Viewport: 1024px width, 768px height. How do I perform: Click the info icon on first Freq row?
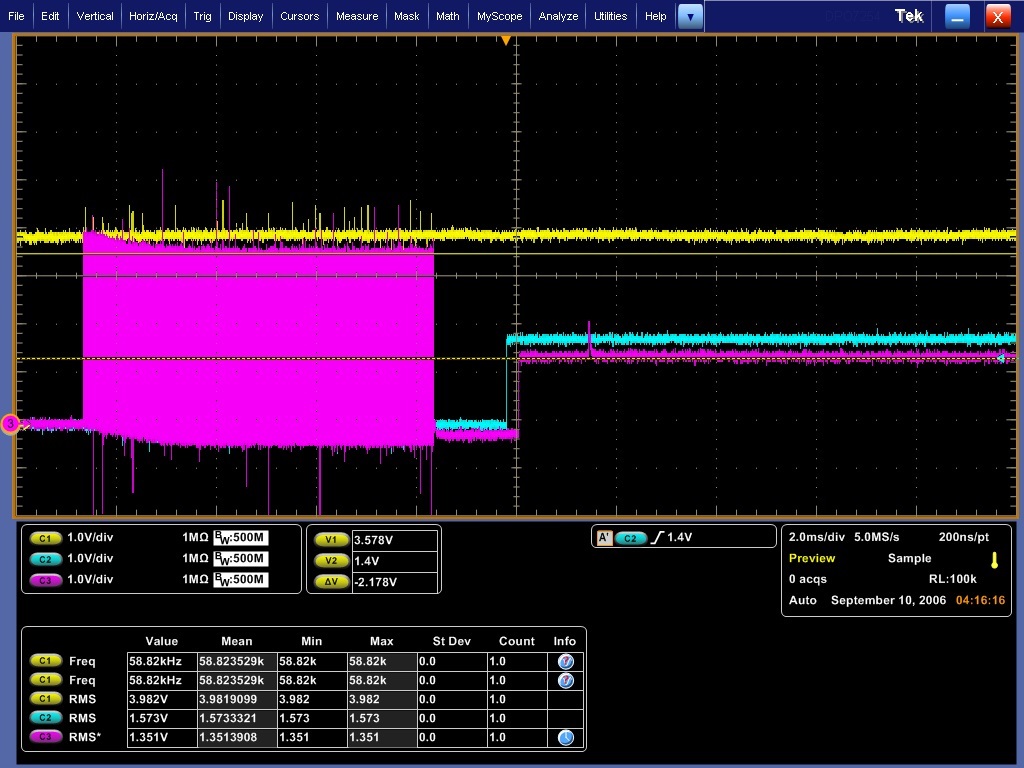pos(565,661)
